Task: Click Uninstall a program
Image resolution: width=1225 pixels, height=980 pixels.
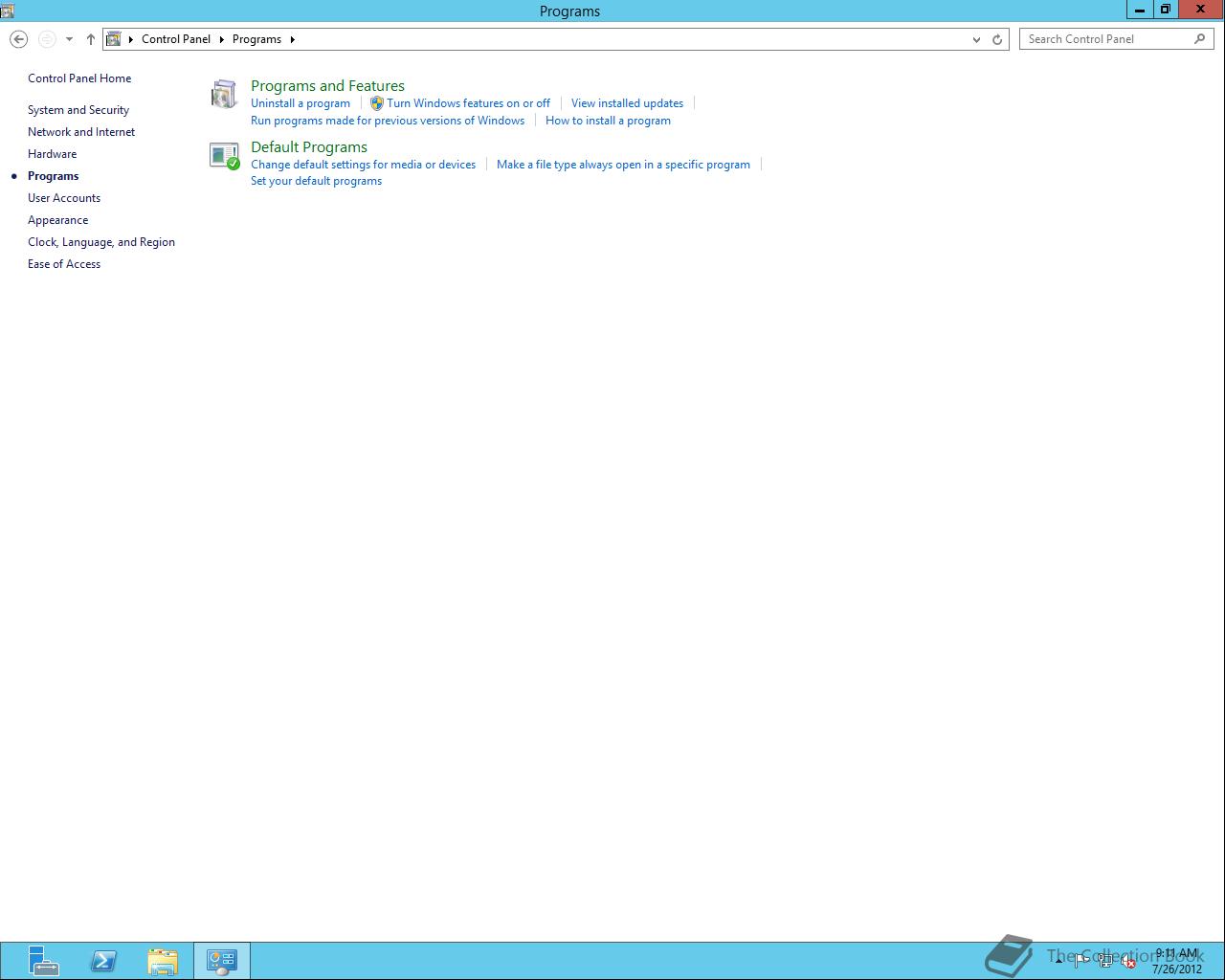Action: [301, 103]
